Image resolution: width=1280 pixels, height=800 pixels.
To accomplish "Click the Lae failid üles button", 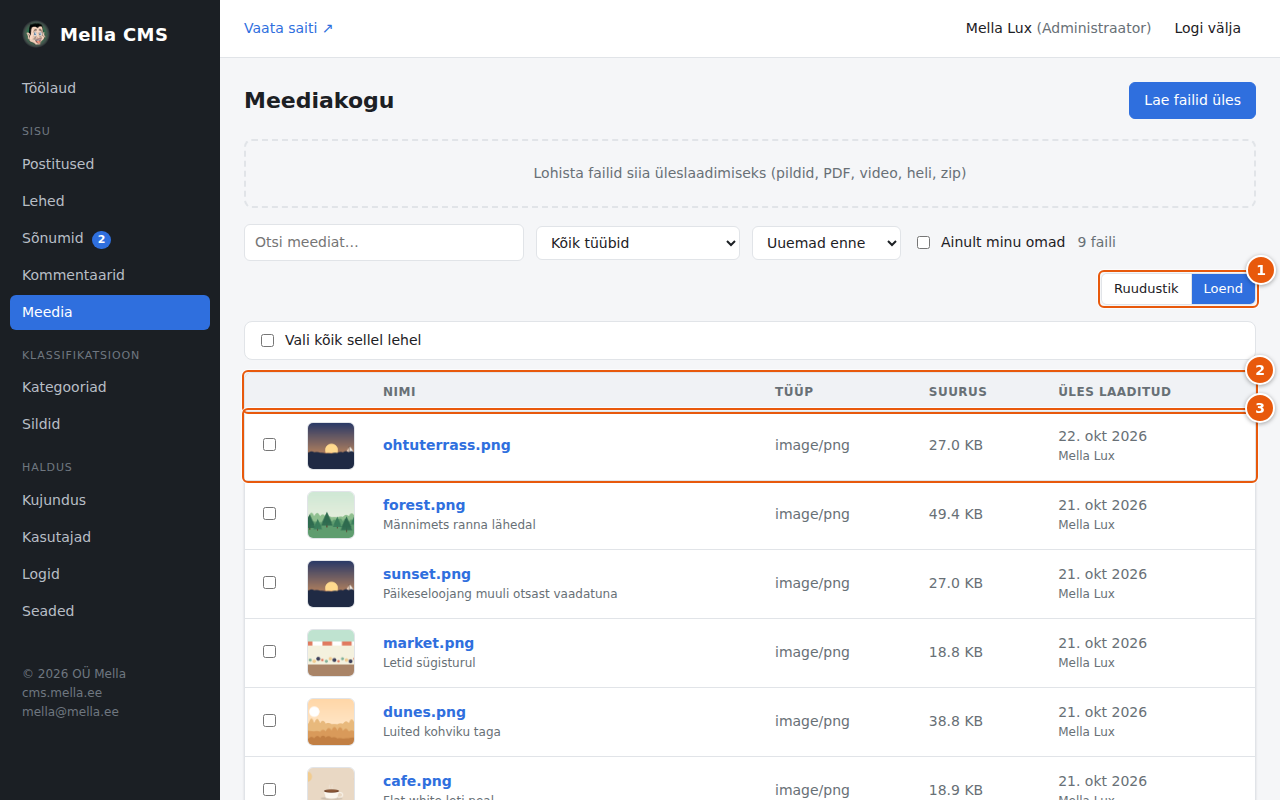I will (x=1192, y=100).
